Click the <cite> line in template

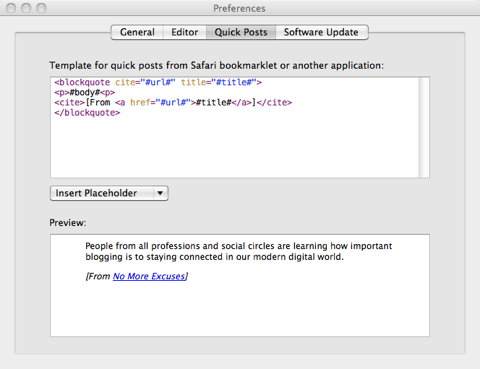point(173,102)
